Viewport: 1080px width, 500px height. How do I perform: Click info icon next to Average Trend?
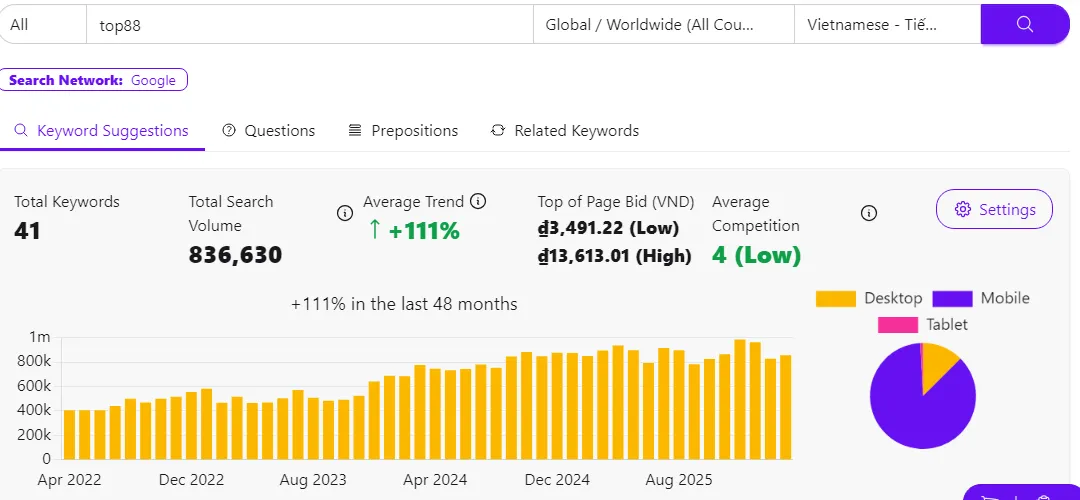pos(478,202)
